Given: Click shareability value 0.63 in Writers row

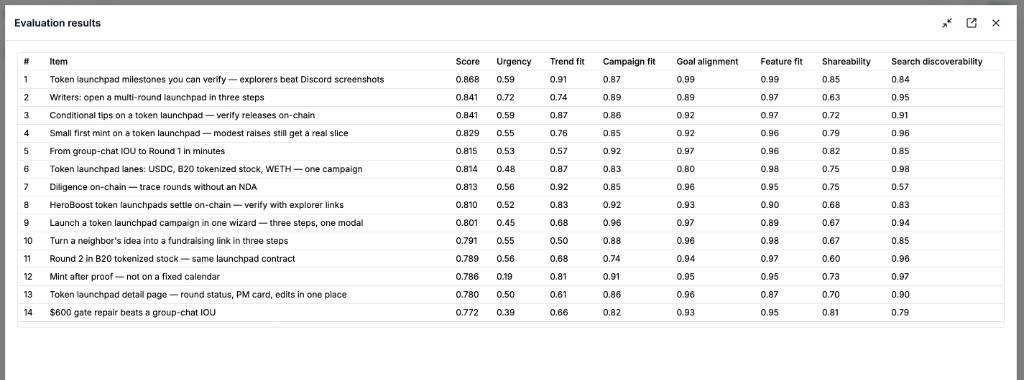Looking at the screenshot, I should [831, 97].
